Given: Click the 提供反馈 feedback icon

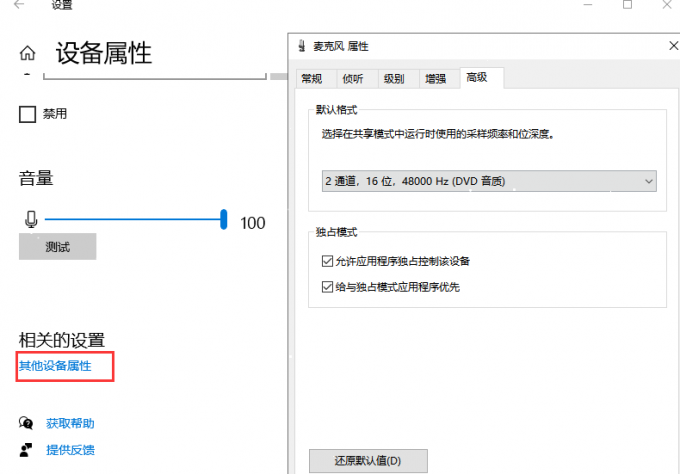Looking at the screenshot, I should 27,450.
